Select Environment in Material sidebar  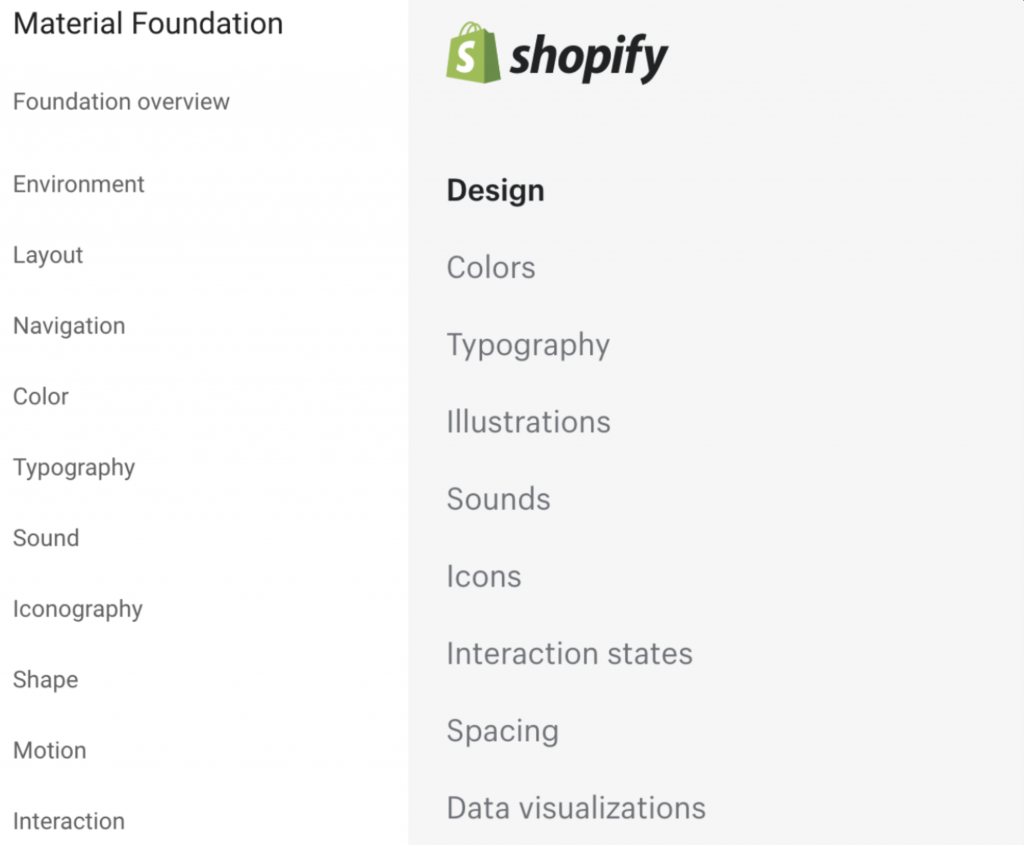[x=79, y=185]
